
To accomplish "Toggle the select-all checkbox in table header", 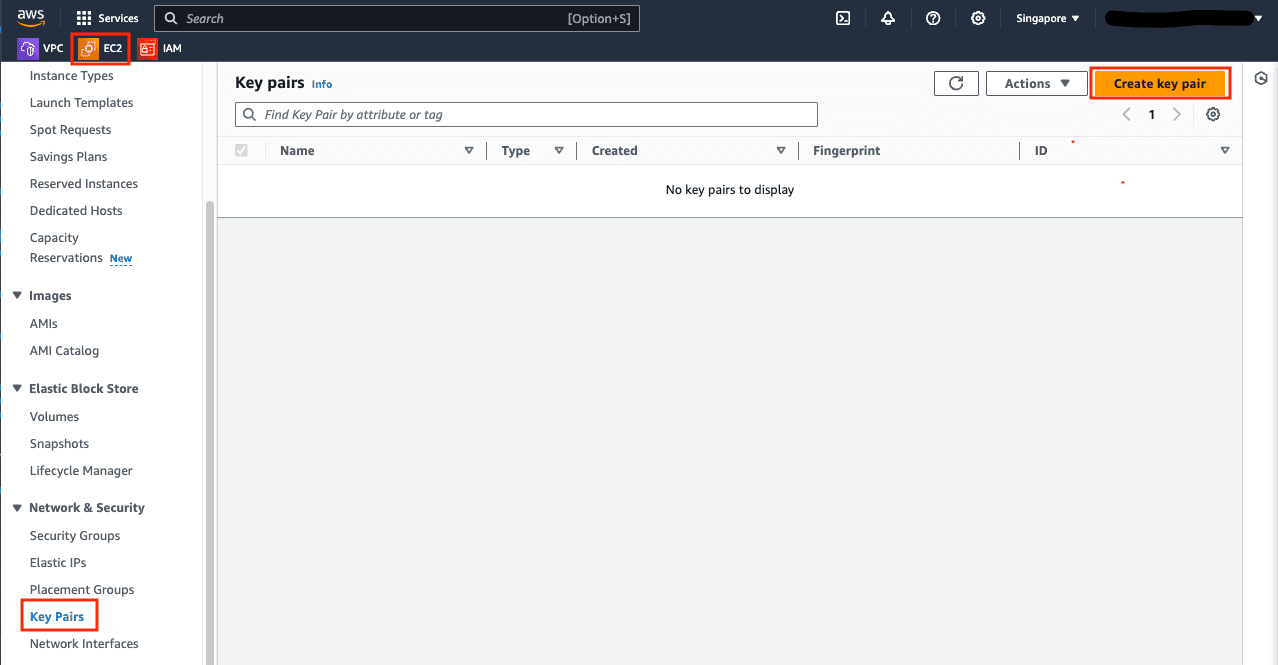I will click(241, 150).
